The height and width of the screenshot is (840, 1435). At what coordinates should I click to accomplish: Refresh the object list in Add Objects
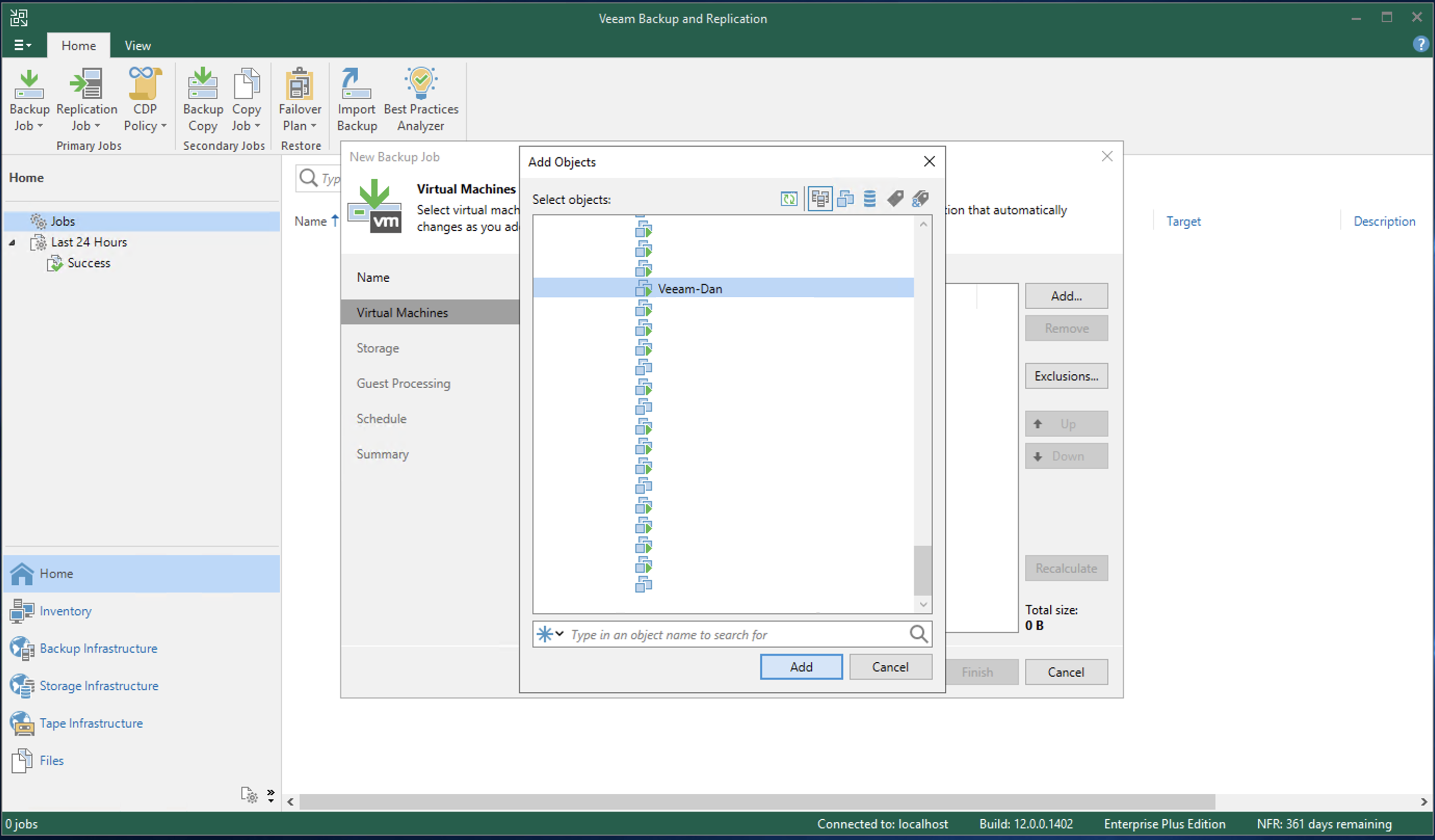pos(789,199)
